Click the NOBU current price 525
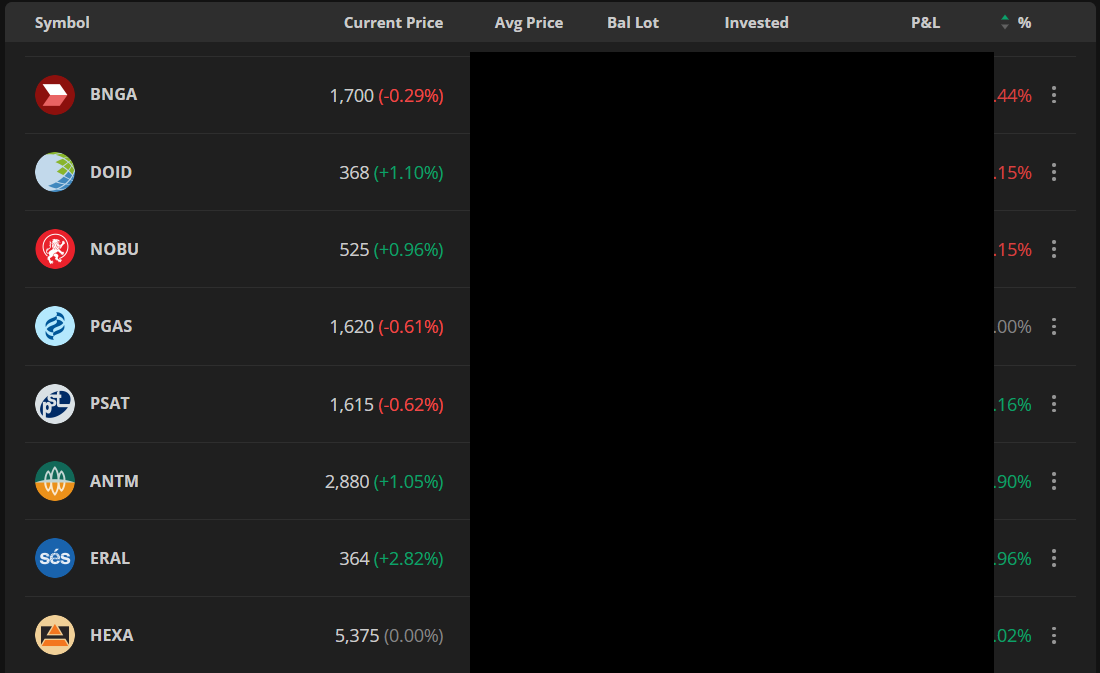The image size is (1100, 673). click(354, 249)
